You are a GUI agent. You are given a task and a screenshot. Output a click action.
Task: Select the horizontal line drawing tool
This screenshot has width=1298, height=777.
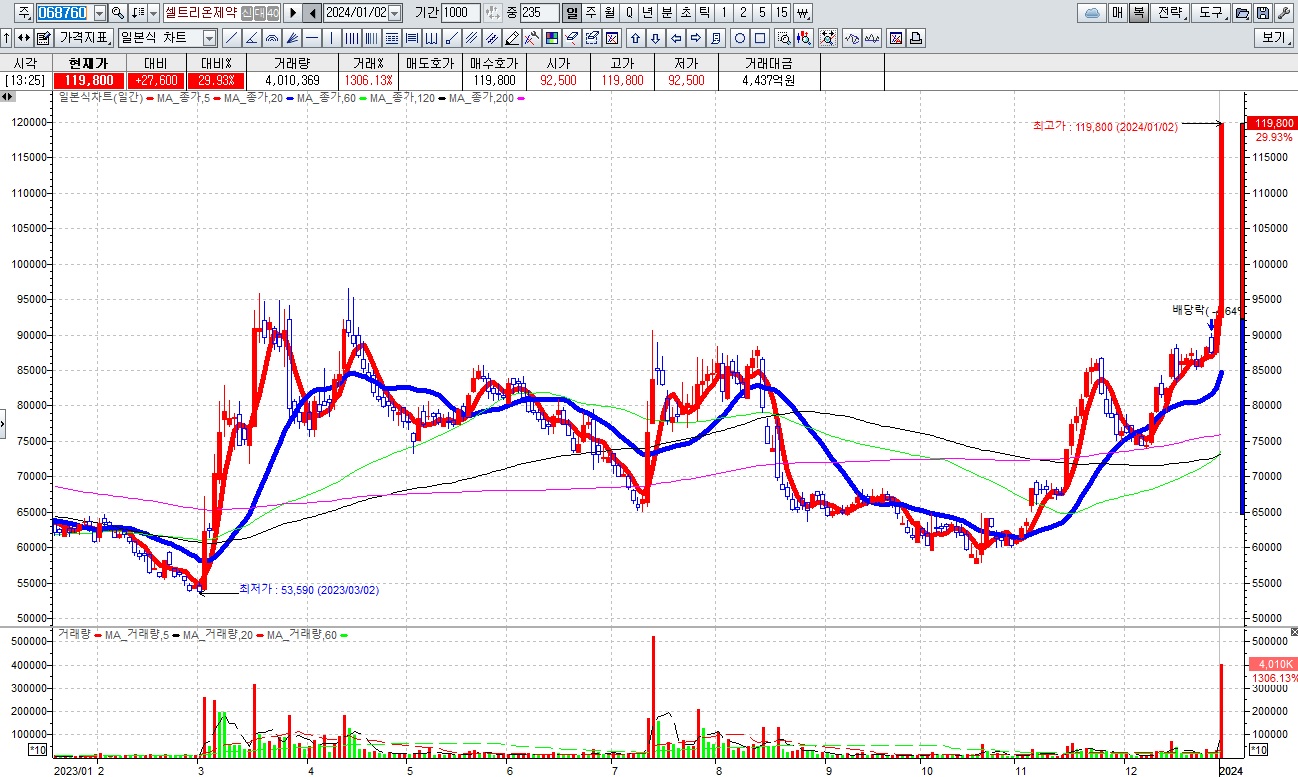[x=311, y=38]
